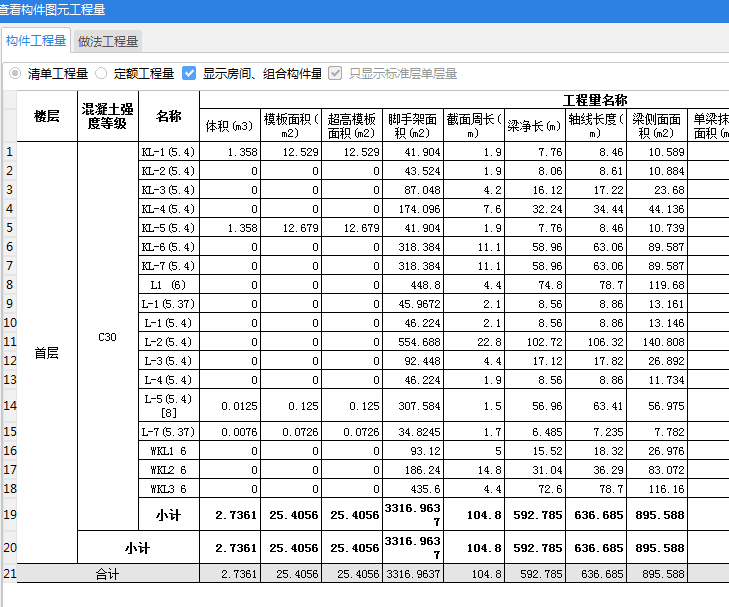Click the 合计 total row label
729x607 pixels.
[x=108, y=574]
